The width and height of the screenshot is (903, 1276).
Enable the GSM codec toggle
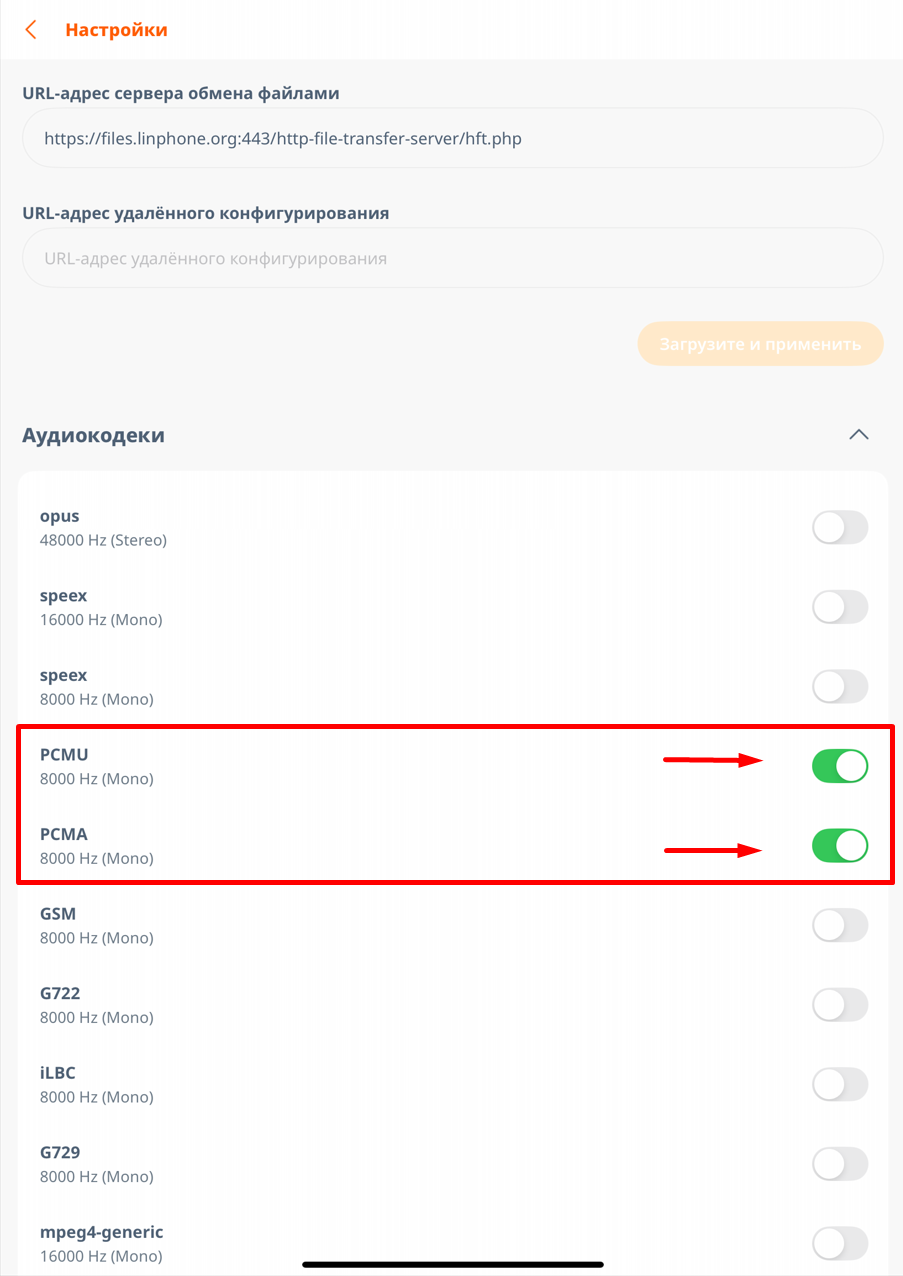coord(839,926)
